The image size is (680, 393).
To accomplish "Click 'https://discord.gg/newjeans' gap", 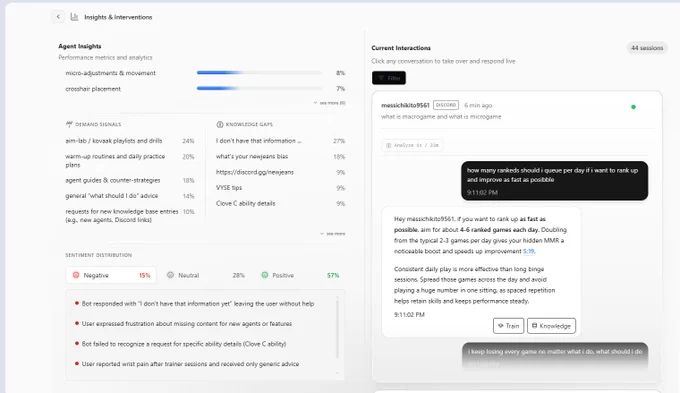I will 255,172.
